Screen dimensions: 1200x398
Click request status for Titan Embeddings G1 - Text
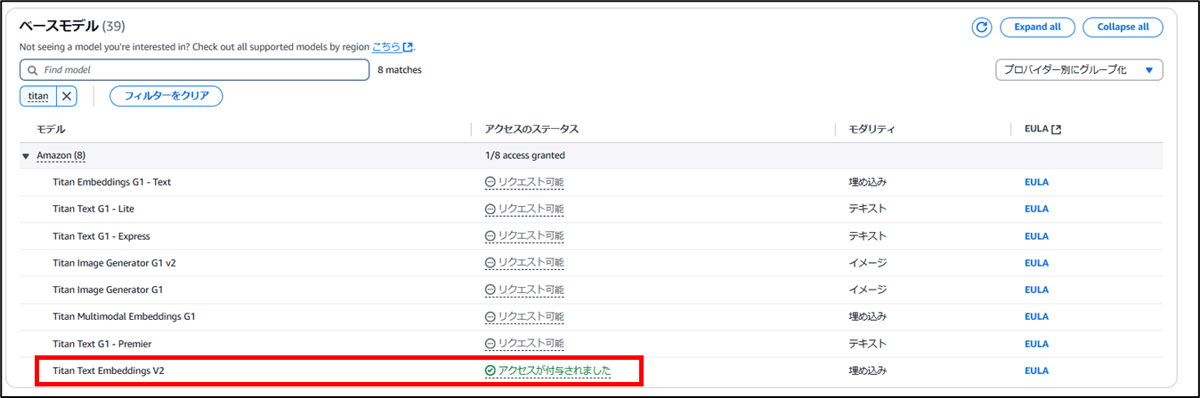pos(524,182)
